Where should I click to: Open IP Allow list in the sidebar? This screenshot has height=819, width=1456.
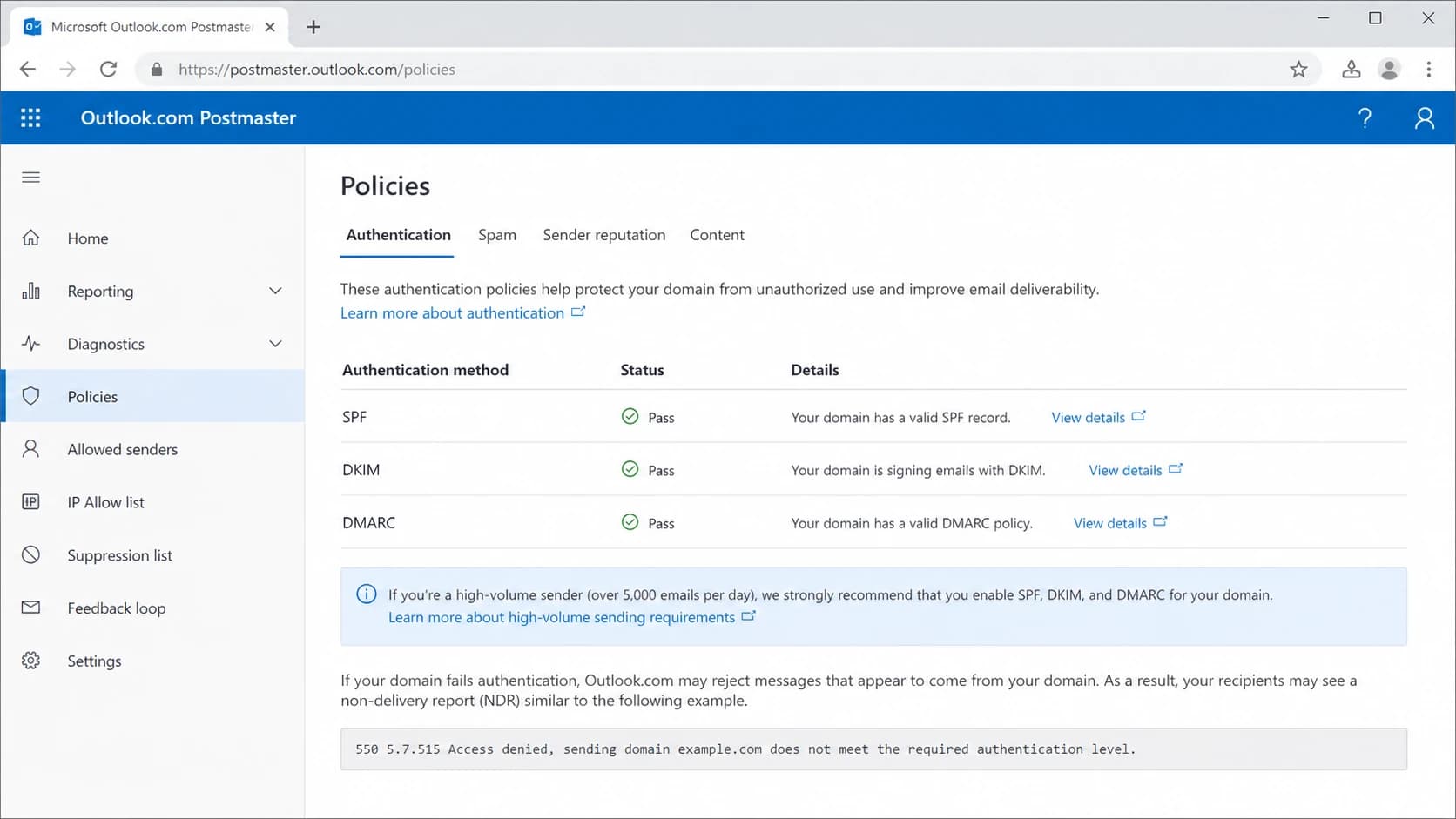[154, 502]
